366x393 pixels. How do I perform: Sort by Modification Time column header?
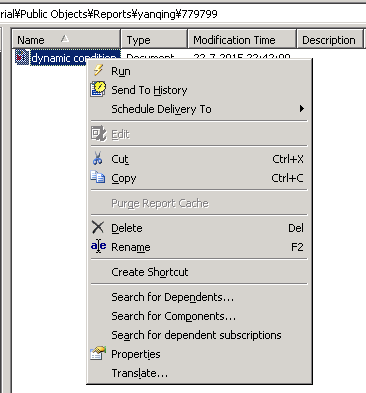pos(242,40)
